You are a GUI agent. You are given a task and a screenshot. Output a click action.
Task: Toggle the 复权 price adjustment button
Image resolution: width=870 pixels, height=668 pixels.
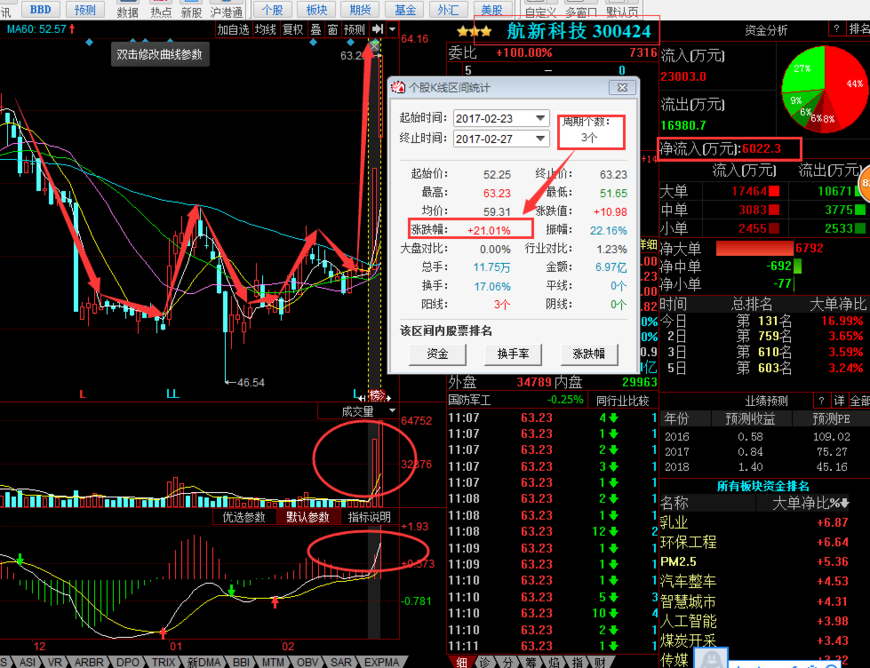(293, 29)
